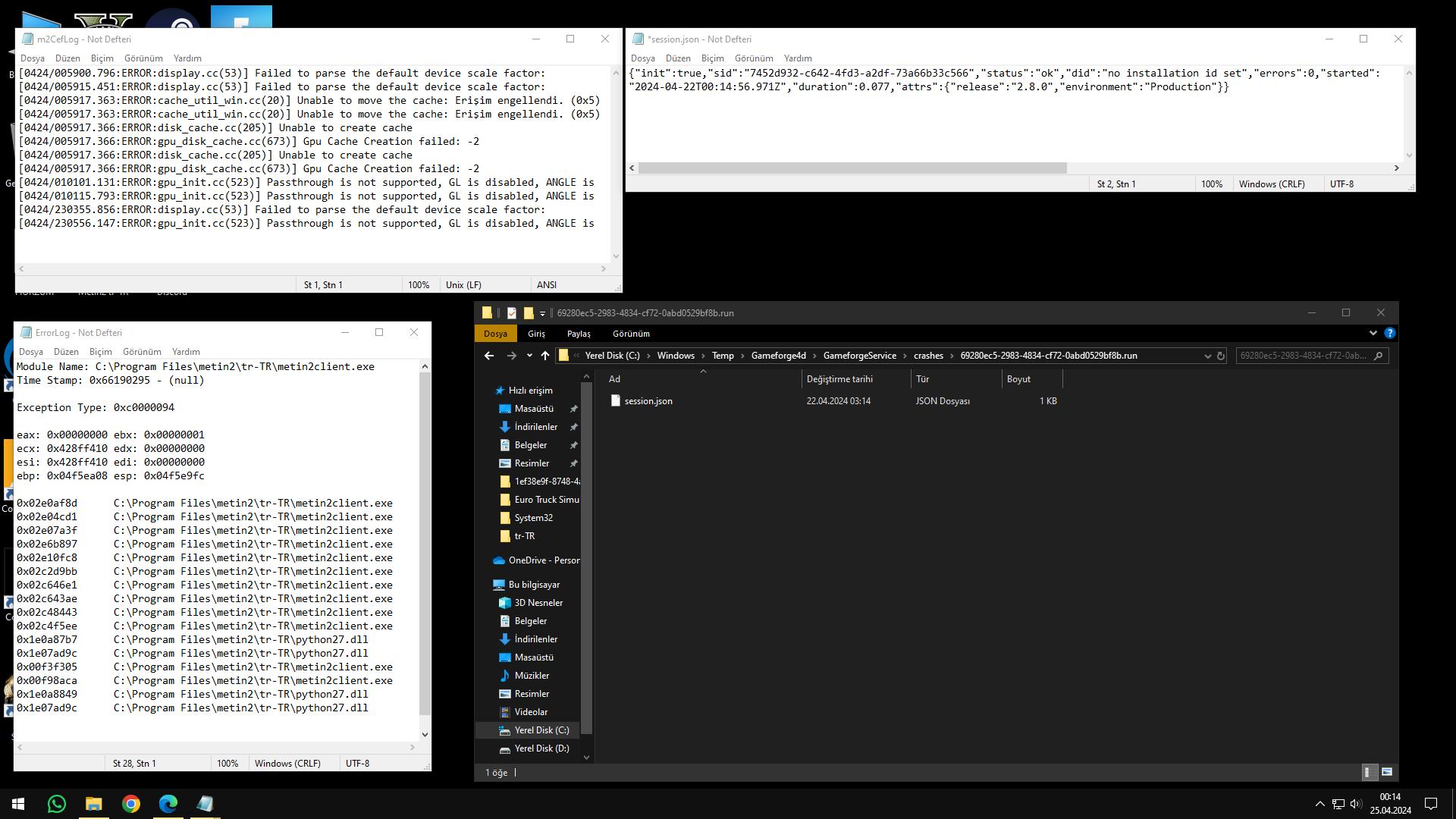The height and width of the screenshot is (819, 1456).
Task: Click the refresh icon next to the address bar
Action: coord(1221,356)
